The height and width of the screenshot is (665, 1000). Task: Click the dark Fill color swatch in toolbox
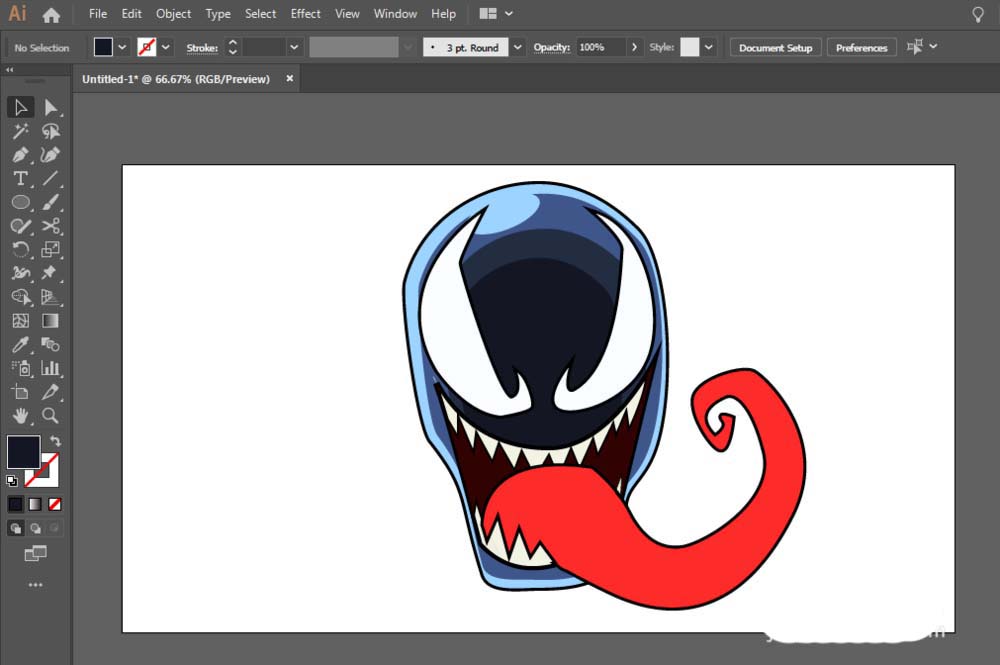23,452
